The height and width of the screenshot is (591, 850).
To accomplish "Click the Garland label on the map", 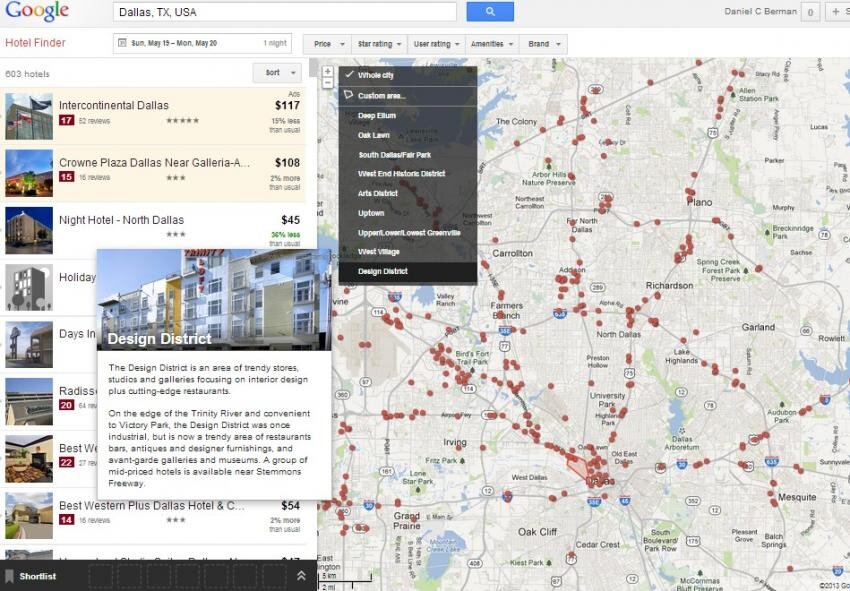I will coord(758,327).
